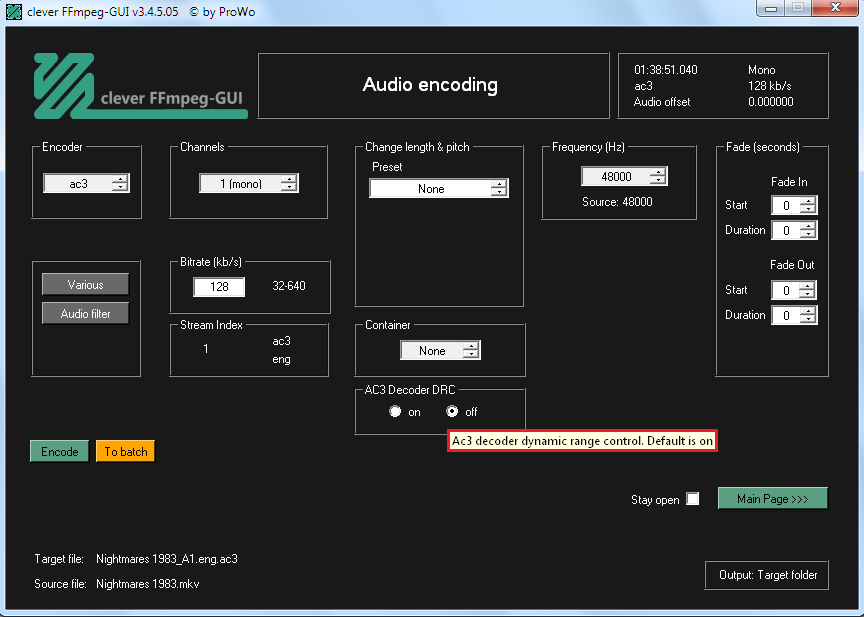Click the clever FFmpeg-GUI logo
The width and height of the screenshot is (864, 617).
141,86
